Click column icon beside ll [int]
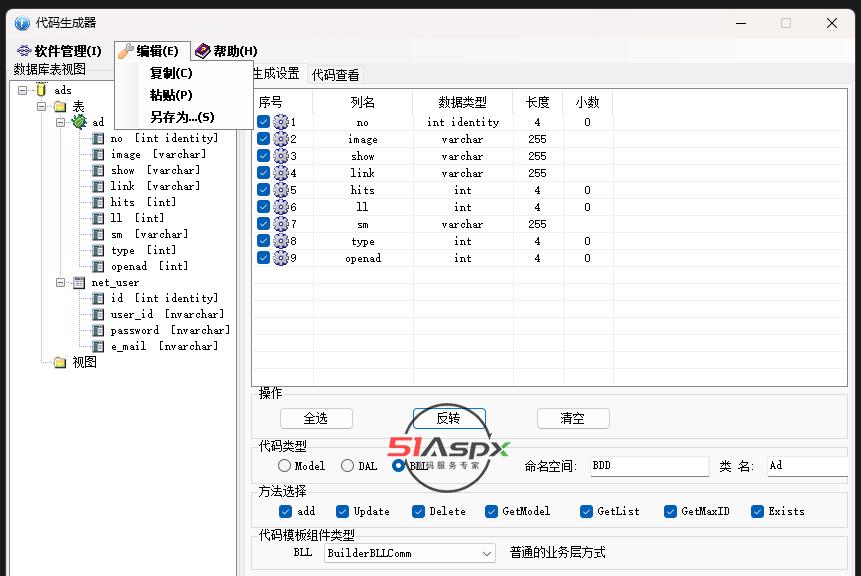Image resolution: width=861 pixels, height=576 pixels. 98,218
